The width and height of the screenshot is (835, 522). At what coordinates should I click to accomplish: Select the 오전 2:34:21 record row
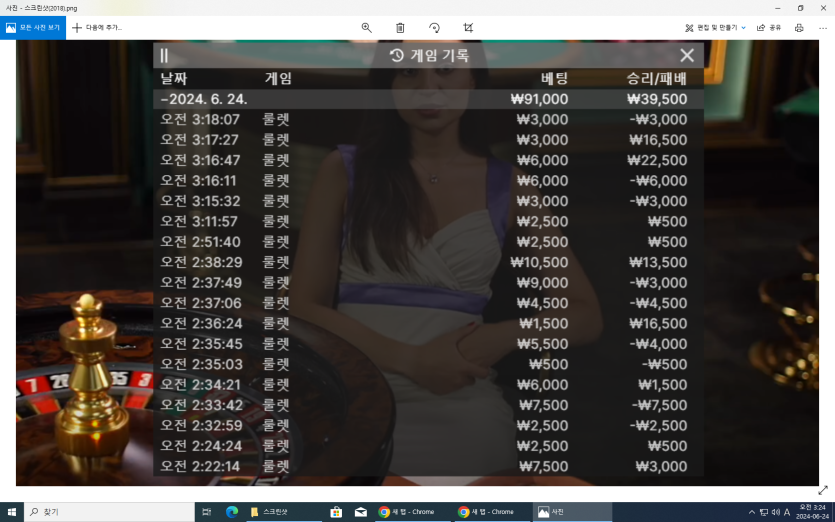tap(428, 385)
